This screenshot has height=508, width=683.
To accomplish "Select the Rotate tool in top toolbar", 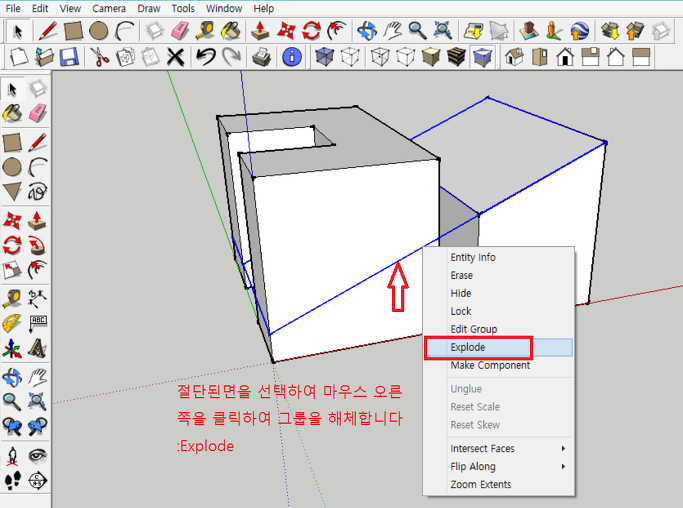I will pos(311,31).
